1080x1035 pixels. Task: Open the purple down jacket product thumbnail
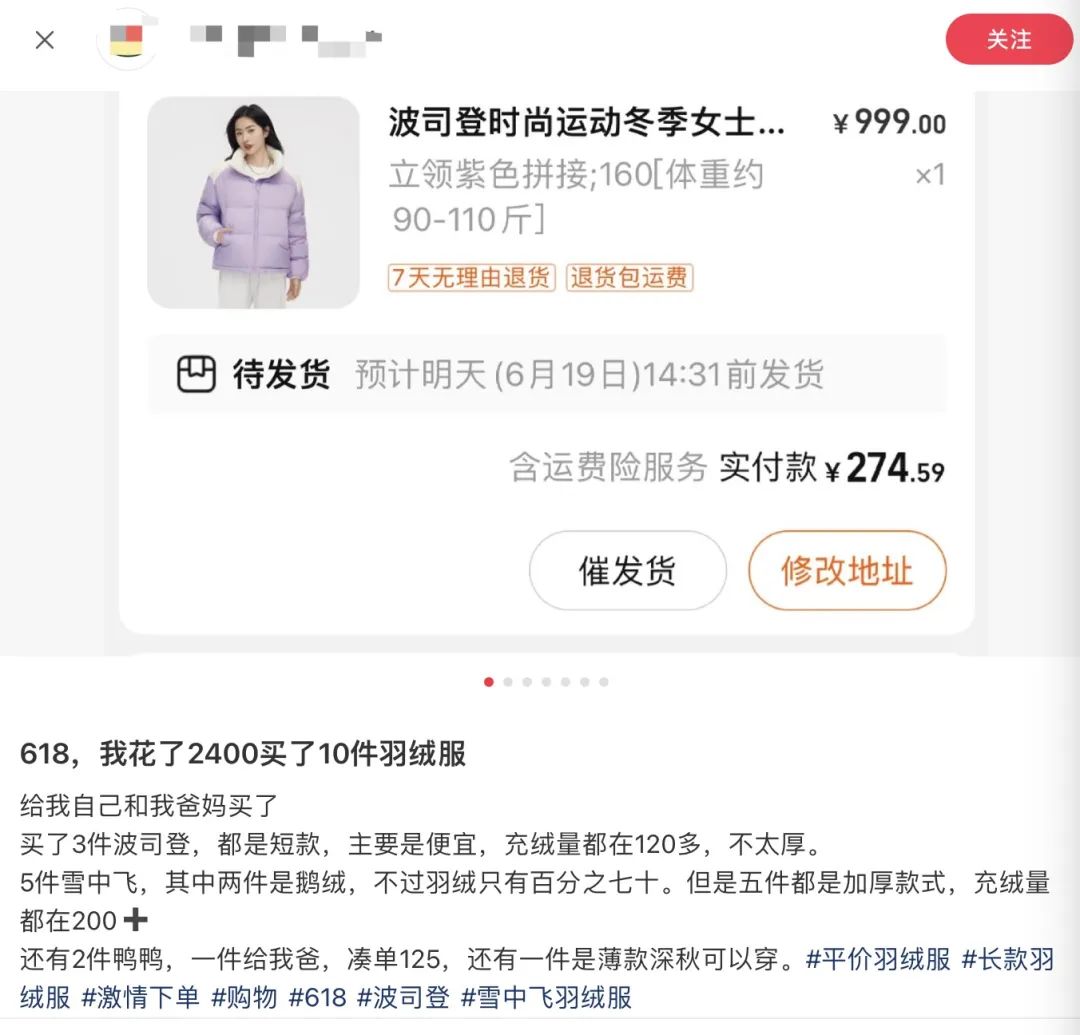tap(253, 202)
